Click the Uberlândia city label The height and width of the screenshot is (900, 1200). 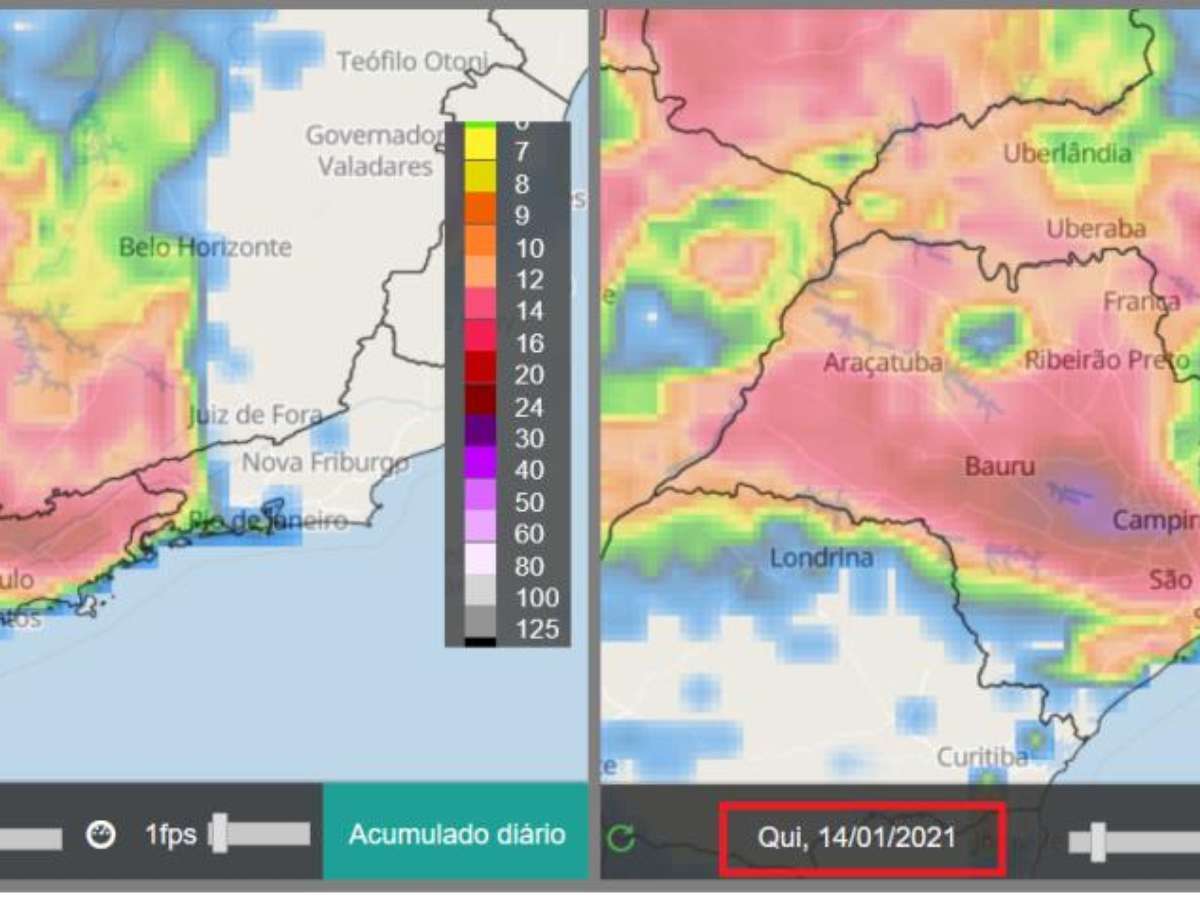click(x=1067, y=153)
